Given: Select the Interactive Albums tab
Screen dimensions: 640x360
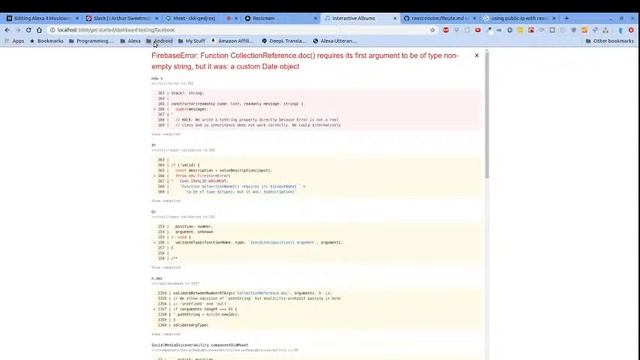Looking at the screenshot, I should [360, 18].
